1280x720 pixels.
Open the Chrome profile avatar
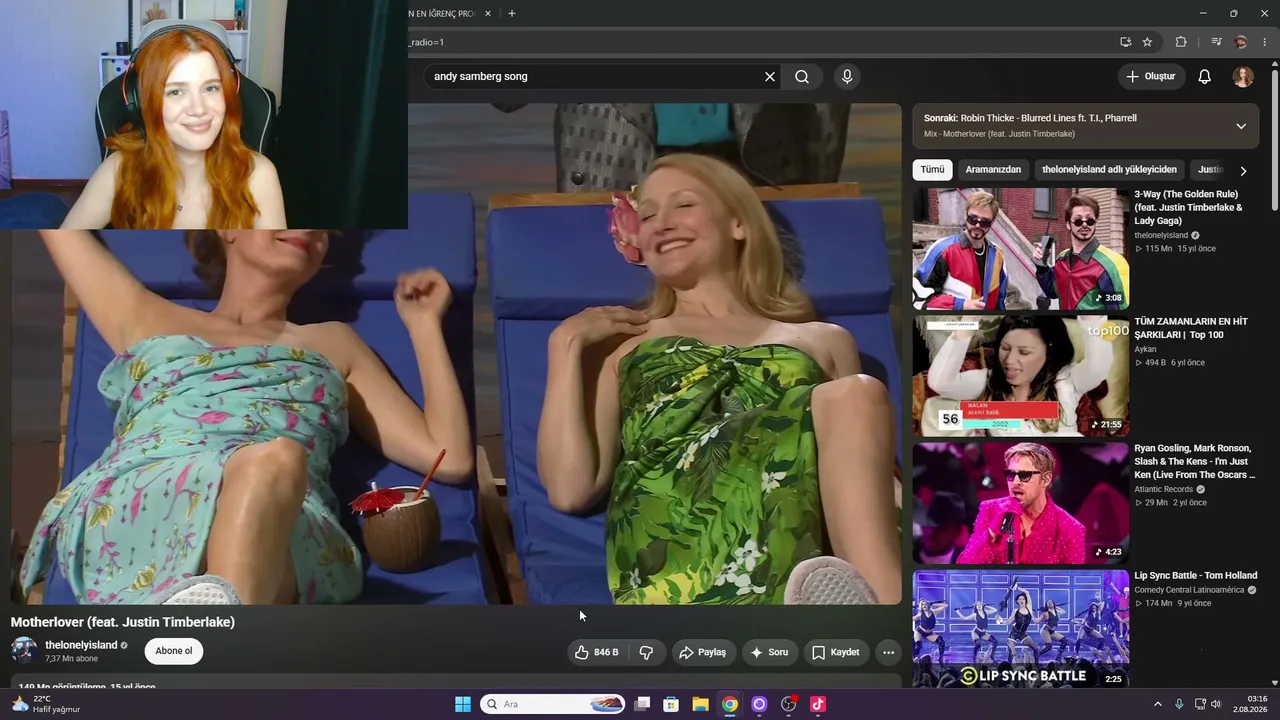1241,42
